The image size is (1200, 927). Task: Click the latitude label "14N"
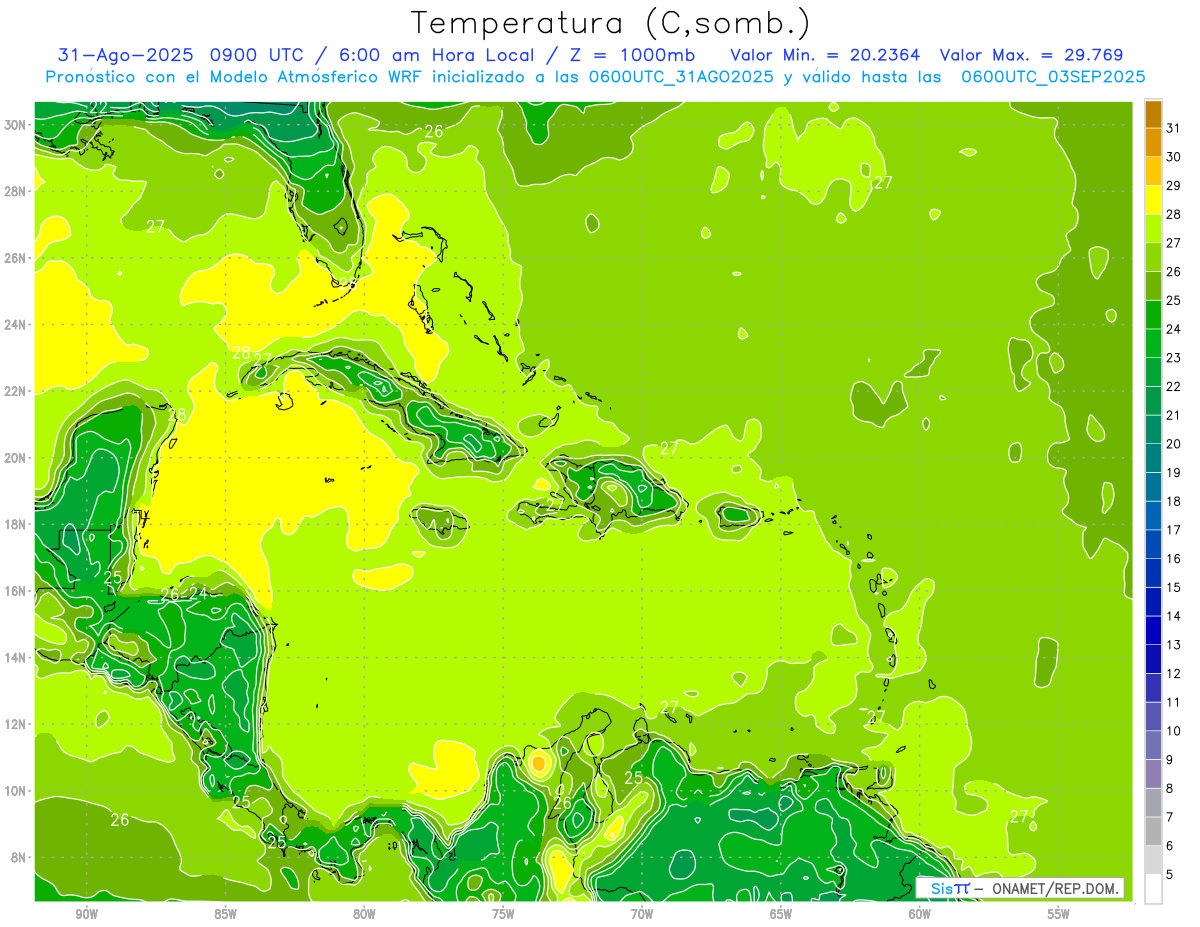point(14,657)
